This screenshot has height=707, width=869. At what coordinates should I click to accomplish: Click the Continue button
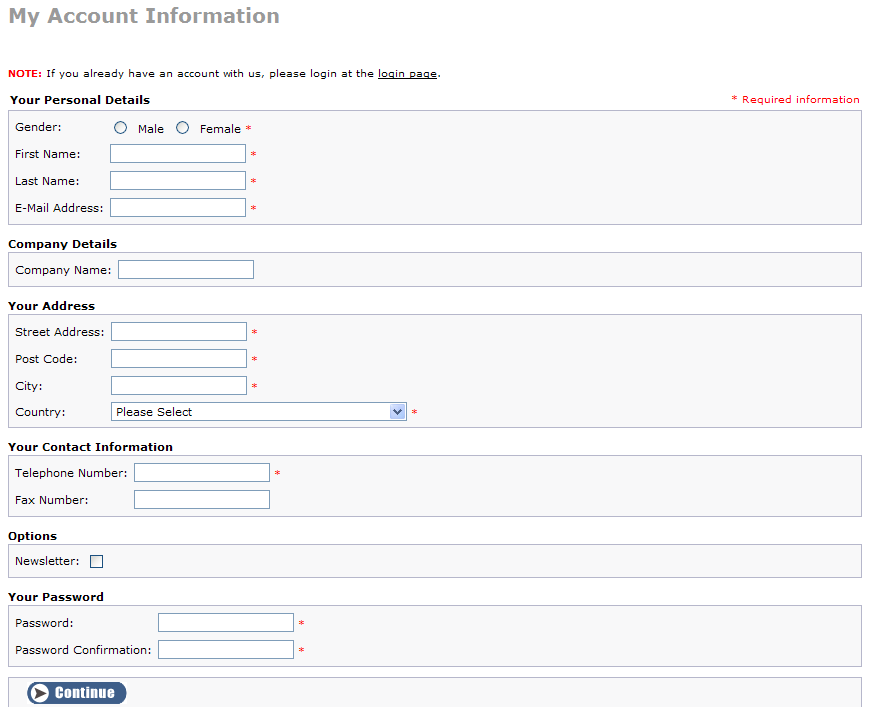[x=76, y=693]
